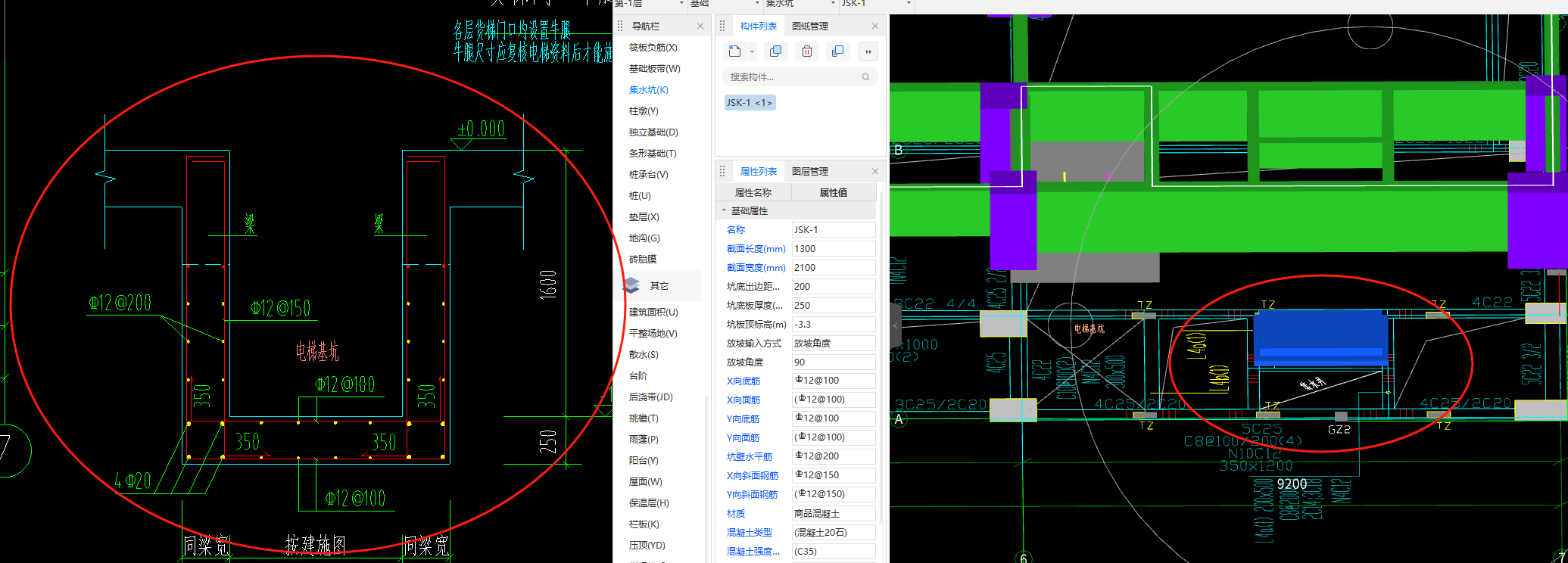The width and height of the screenshot is (1568, 563).
Task: Click the 属性值 column header
Action: pyautogui.click(x=833, y=192)
